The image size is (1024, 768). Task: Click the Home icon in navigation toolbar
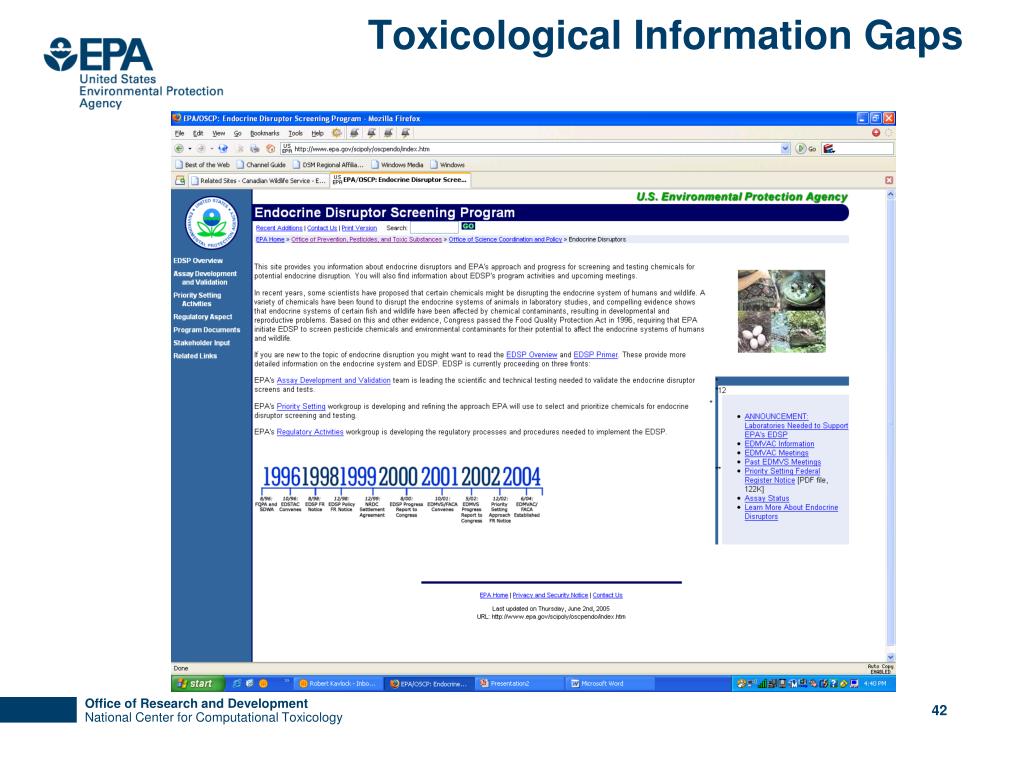[270, 149]
